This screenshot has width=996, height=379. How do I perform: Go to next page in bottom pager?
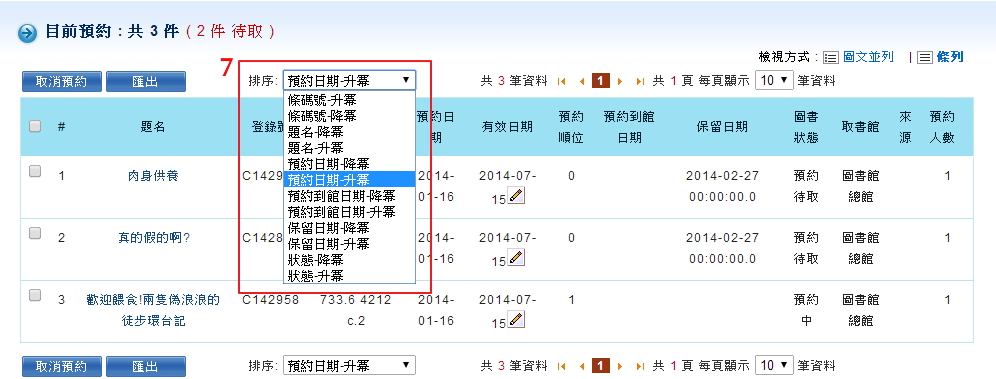[x=621, y=366]
